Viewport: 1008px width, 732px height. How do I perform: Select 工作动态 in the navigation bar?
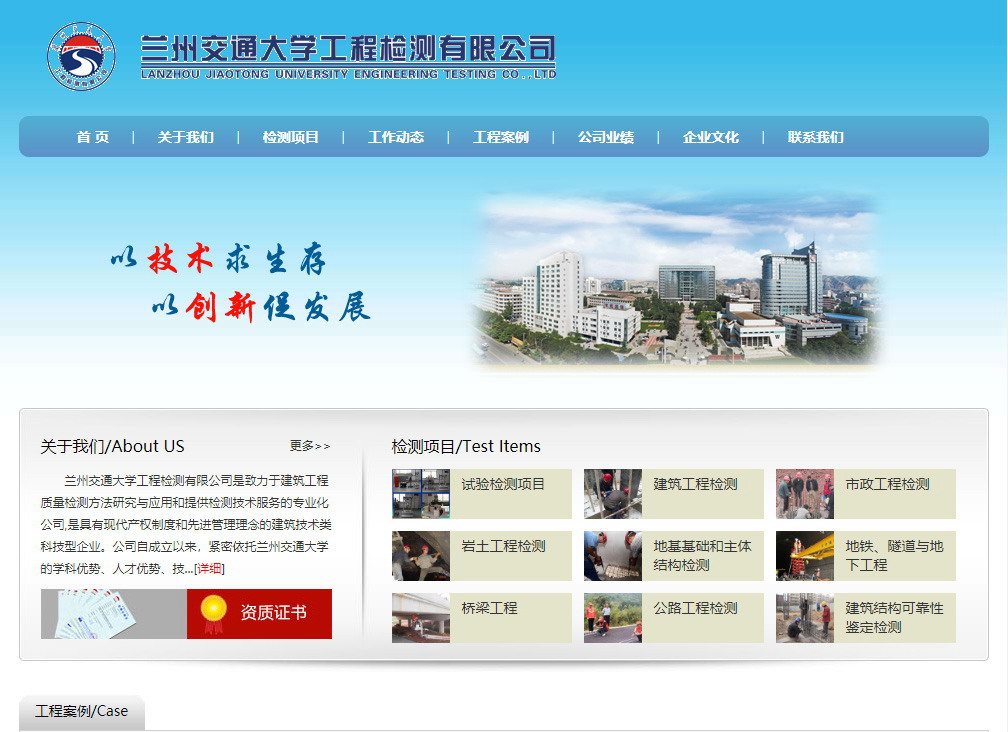pos(396,137)
